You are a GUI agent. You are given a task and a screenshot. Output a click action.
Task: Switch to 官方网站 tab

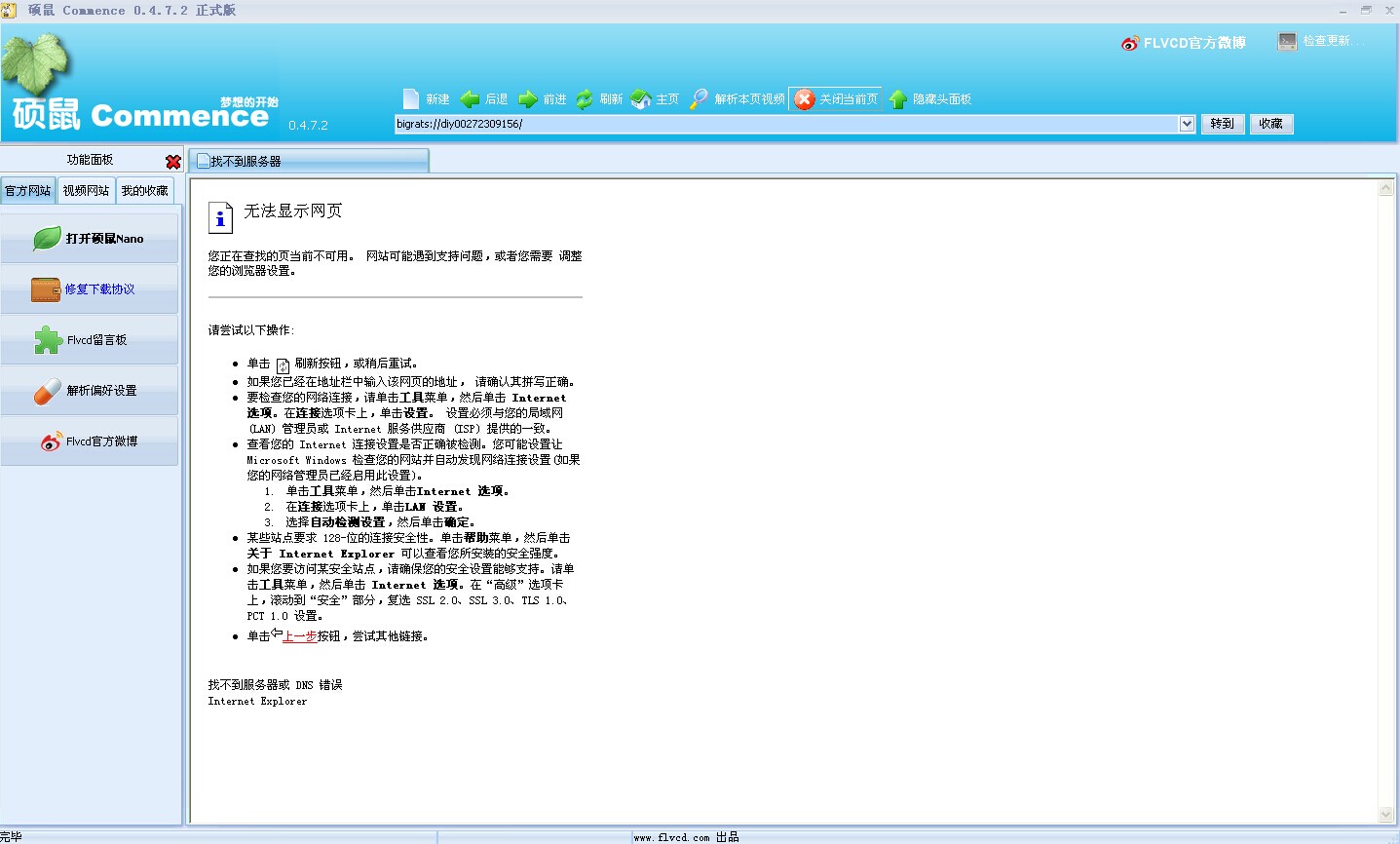28,191
